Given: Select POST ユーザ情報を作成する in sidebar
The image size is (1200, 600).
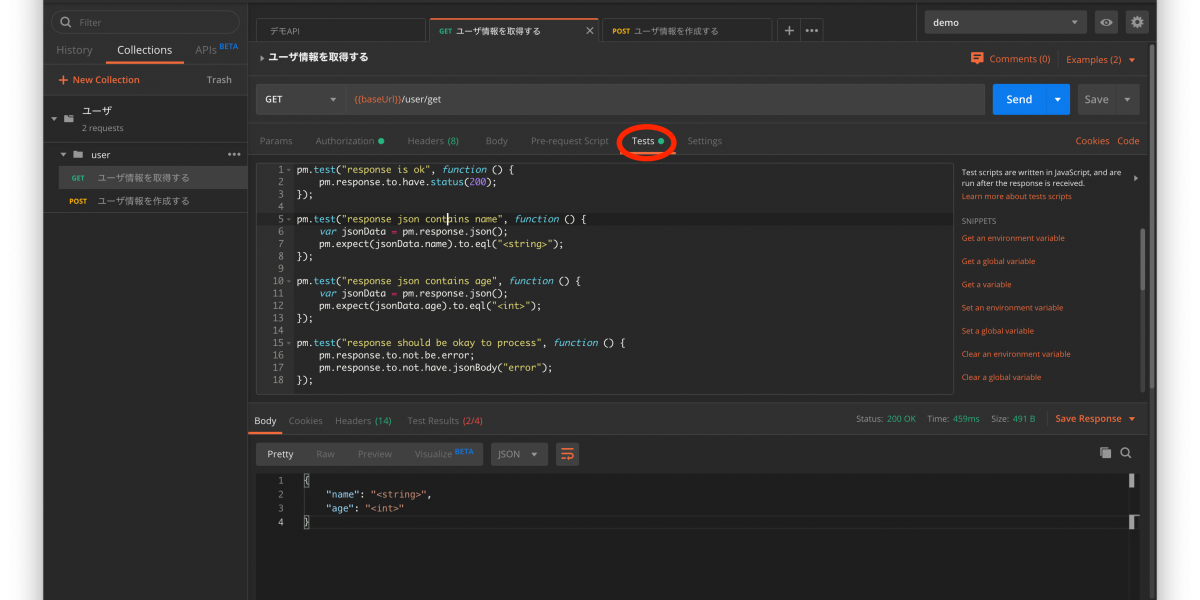Looking at the screenshot, I should click(x=143, y=201).
